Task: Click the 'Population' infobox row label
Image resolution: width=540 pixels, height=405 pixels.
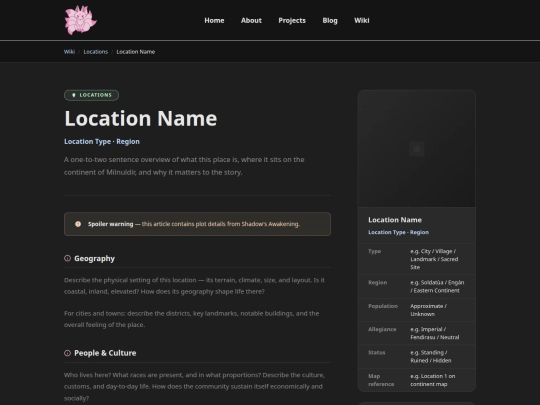Action: click(383, 306)
